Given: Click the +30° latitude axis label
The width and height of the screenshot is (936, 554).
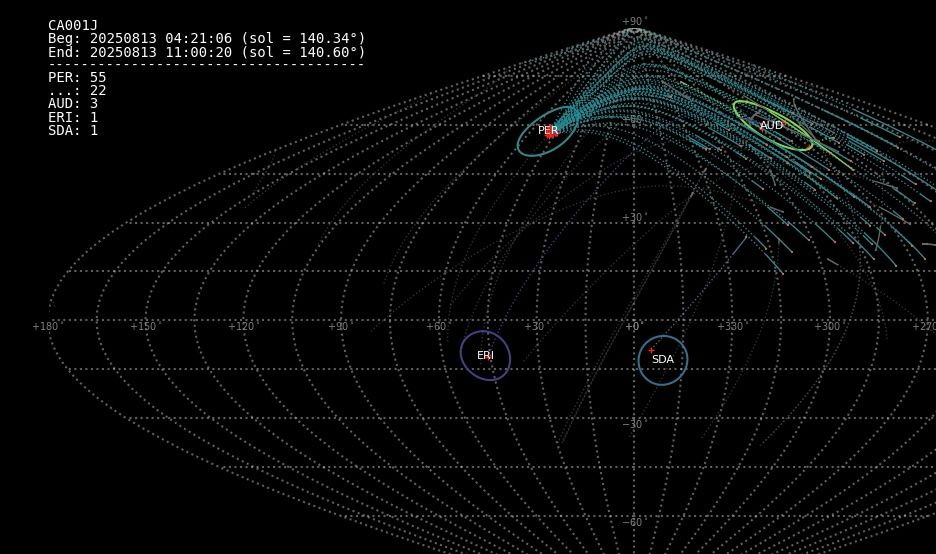Looking at the screenshot, I should click(x=634, y=218).
